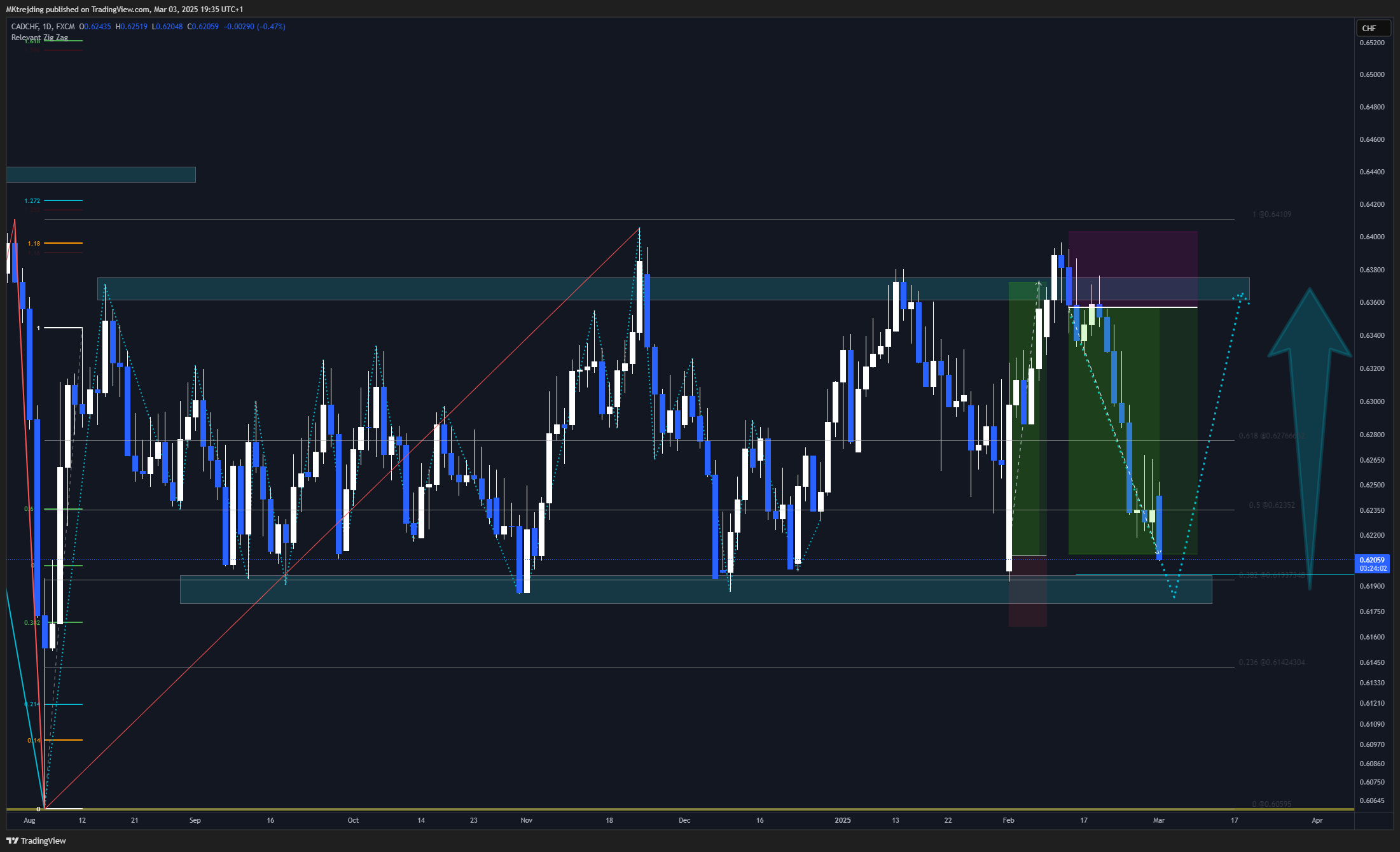Click the 0.62500 price axis label

tap(1372, 485)
